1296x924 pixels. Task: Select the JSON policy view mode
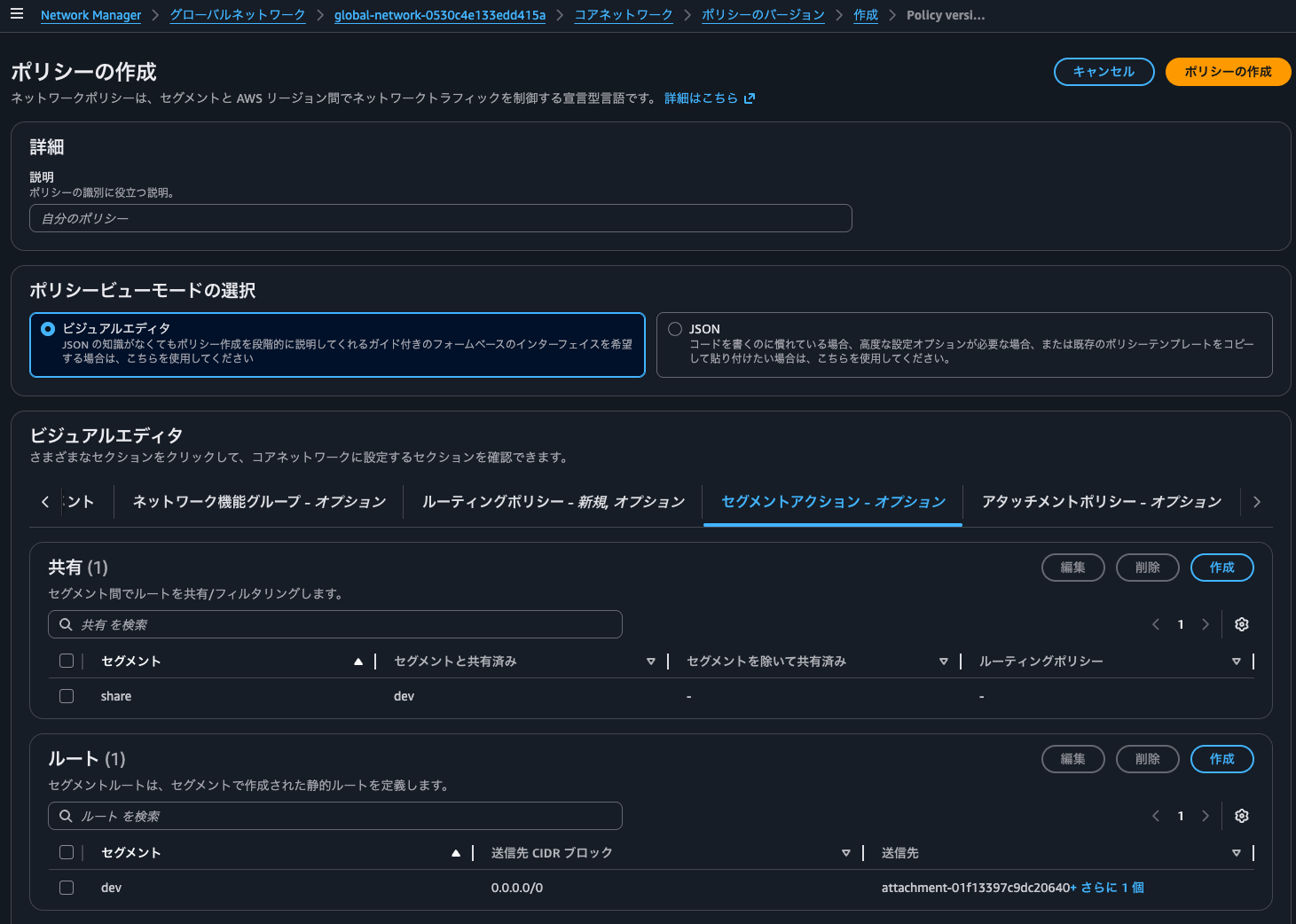[x=675, y=328]
